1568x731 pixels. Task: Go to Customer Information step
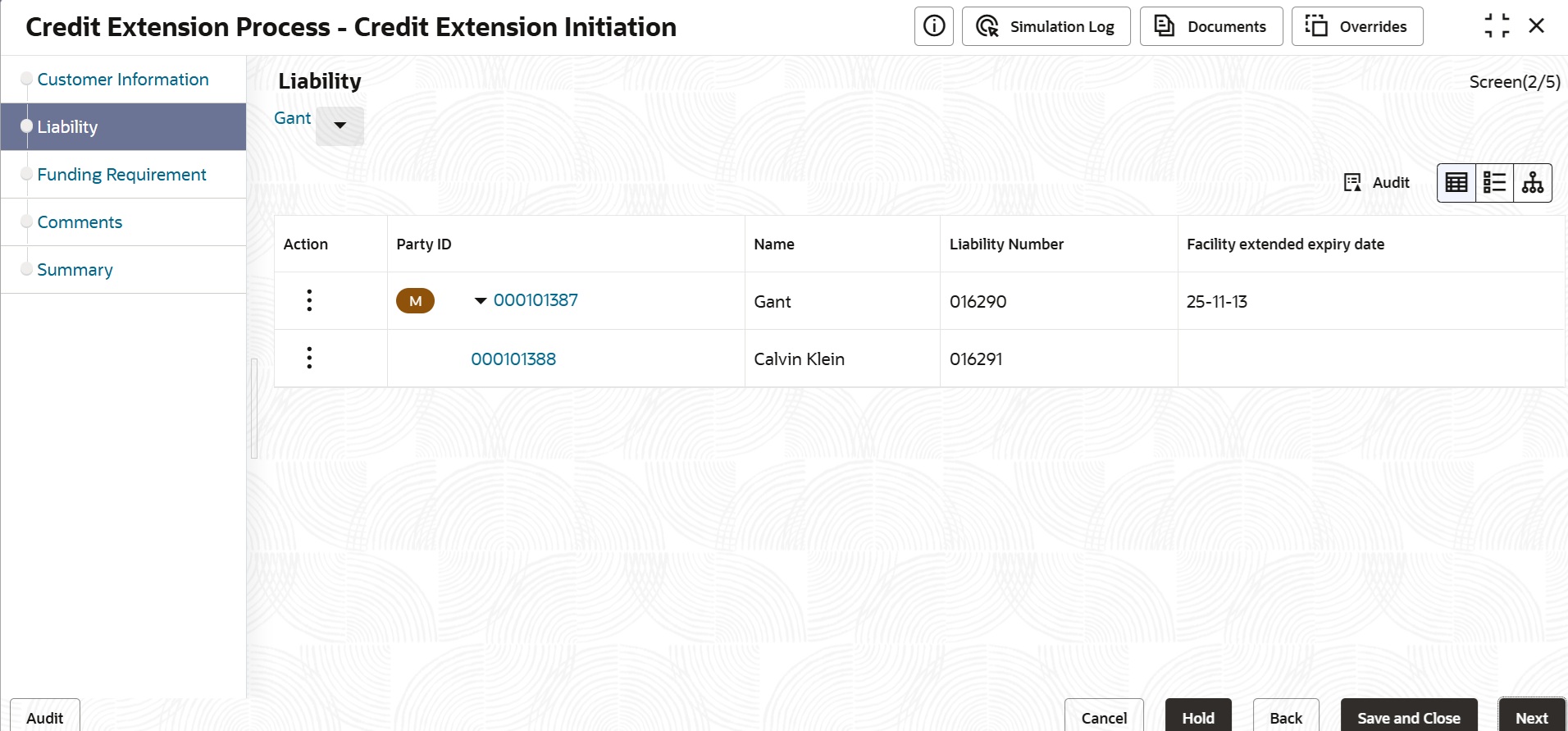tap(123, 80)
